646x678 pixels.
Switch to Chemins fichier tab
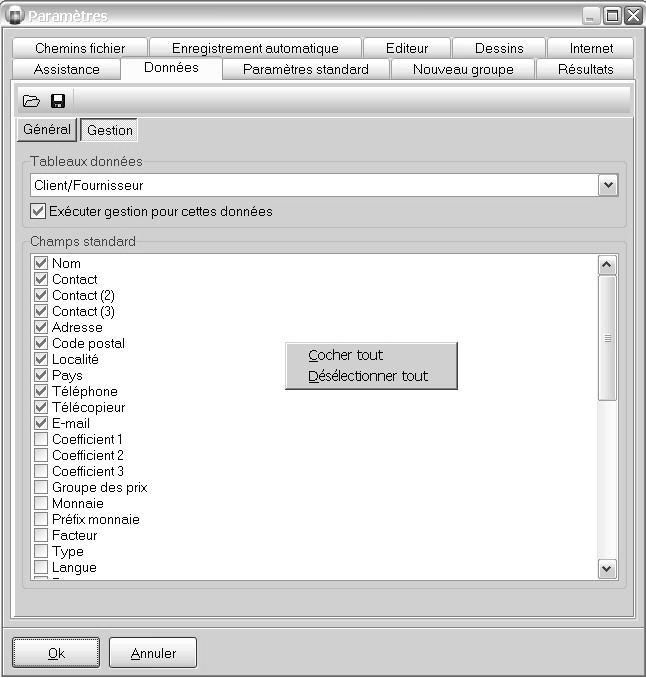tap(80, 48)
